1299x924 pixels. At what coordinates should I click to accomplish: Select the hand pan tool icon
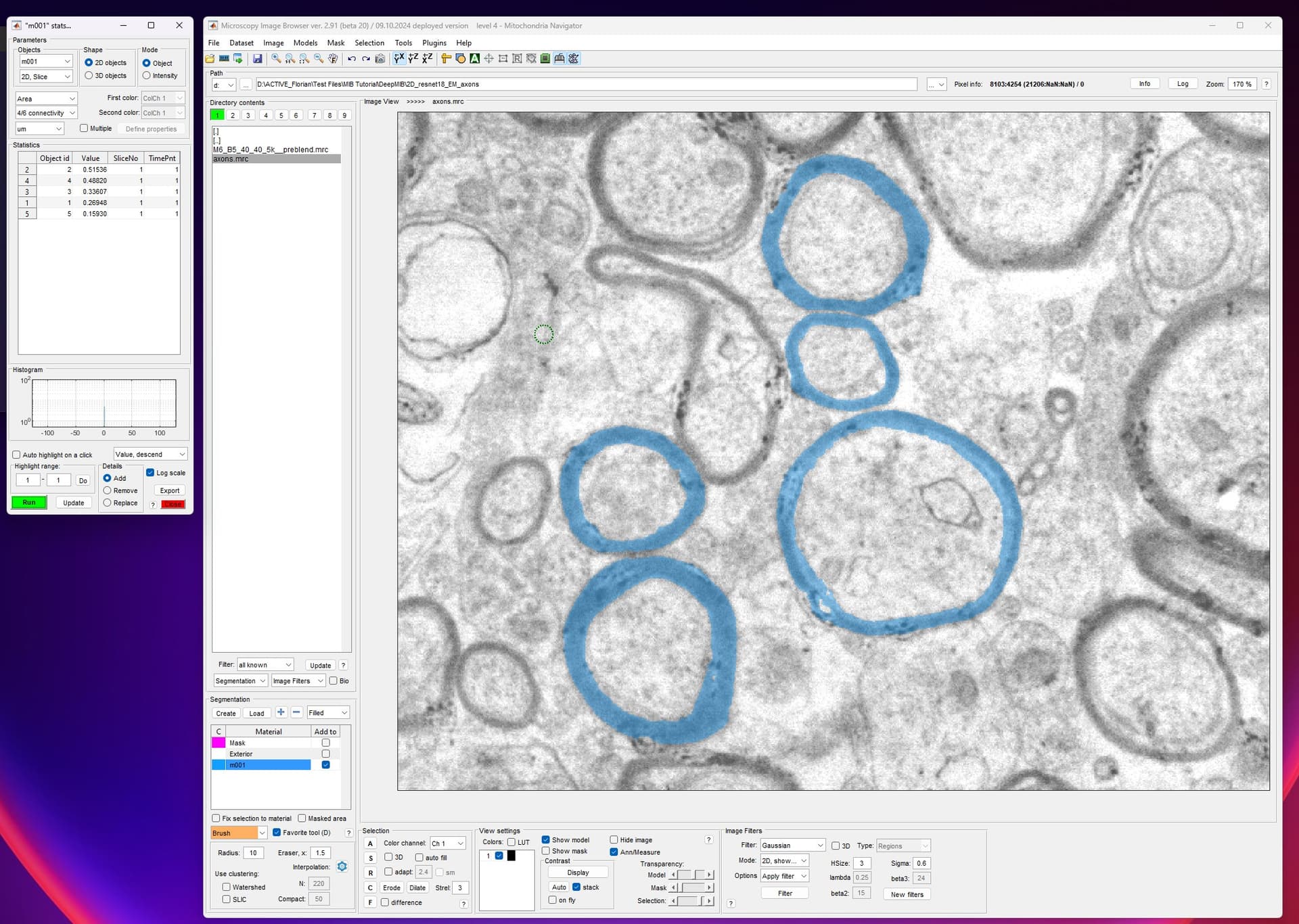[332, 59]
